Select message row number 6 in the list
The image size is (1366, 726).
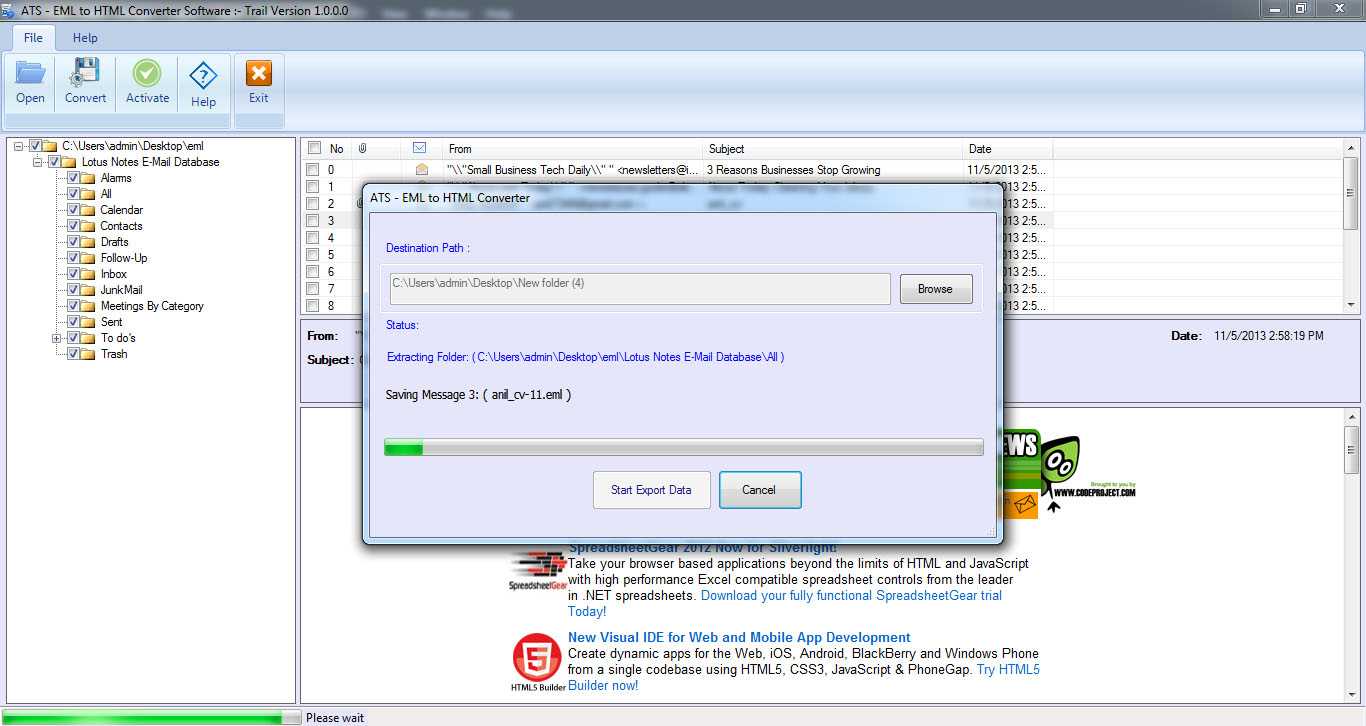pos(331,272)
